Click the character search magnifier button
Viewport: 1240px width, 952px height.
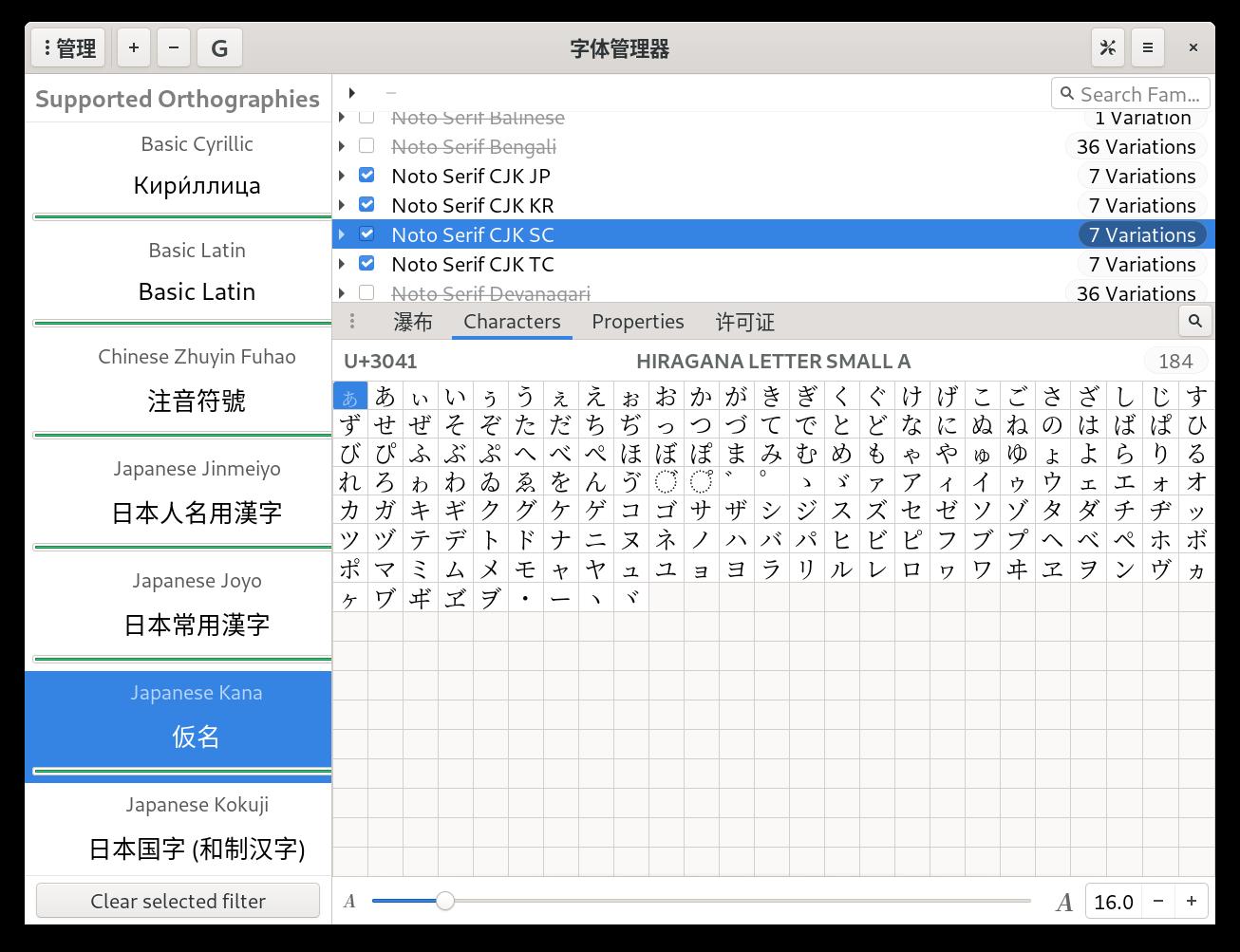(x=1195, y=321)
